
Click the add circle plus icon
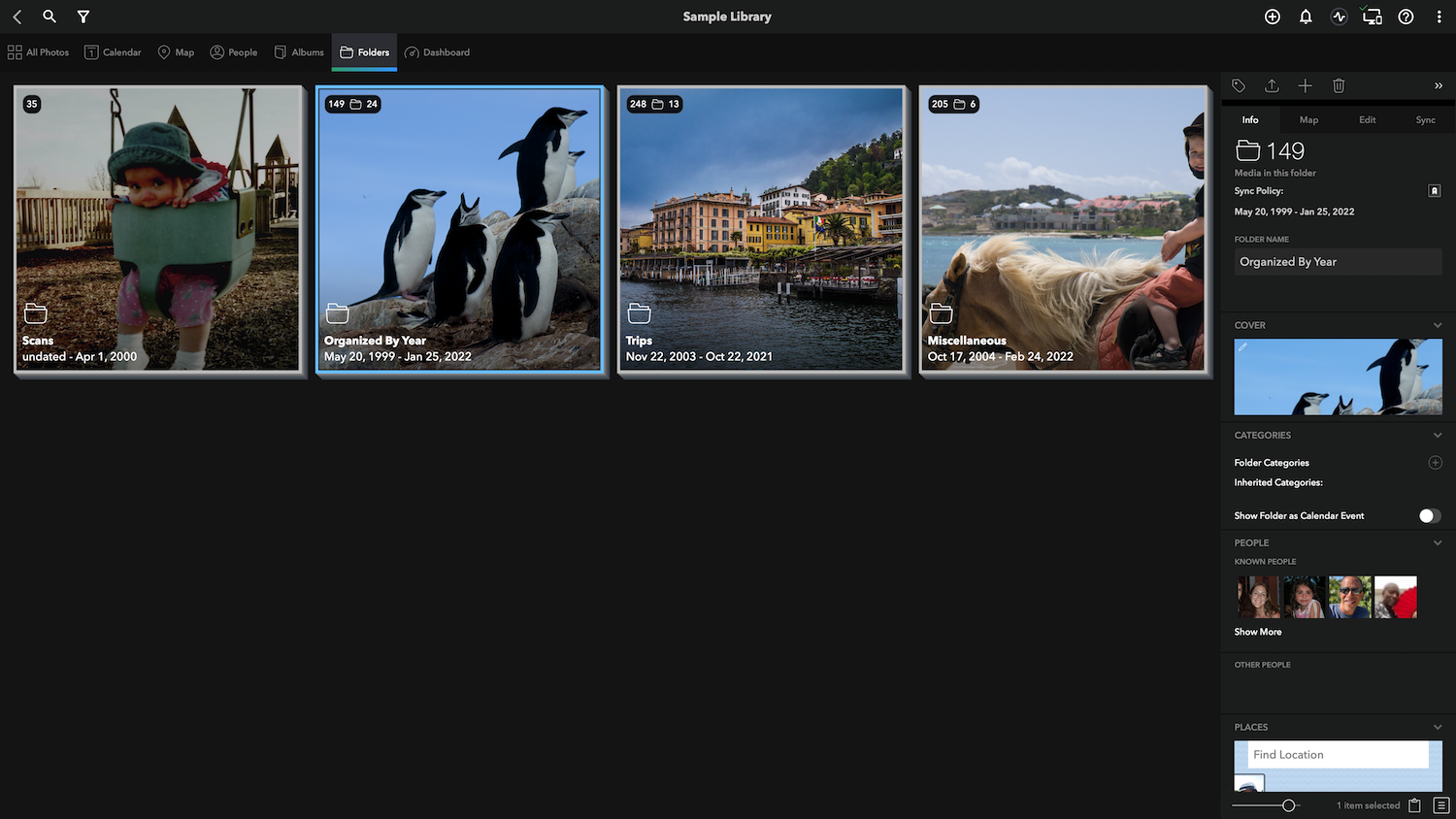[1273, 16]
